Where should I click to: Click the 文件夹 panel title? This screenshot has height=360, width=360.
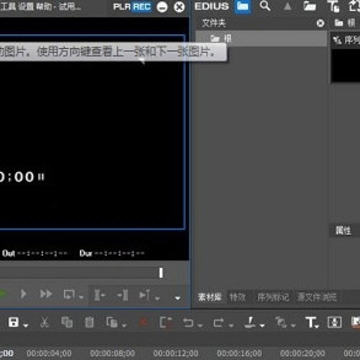pyautogui.click(x=214, y=23)
